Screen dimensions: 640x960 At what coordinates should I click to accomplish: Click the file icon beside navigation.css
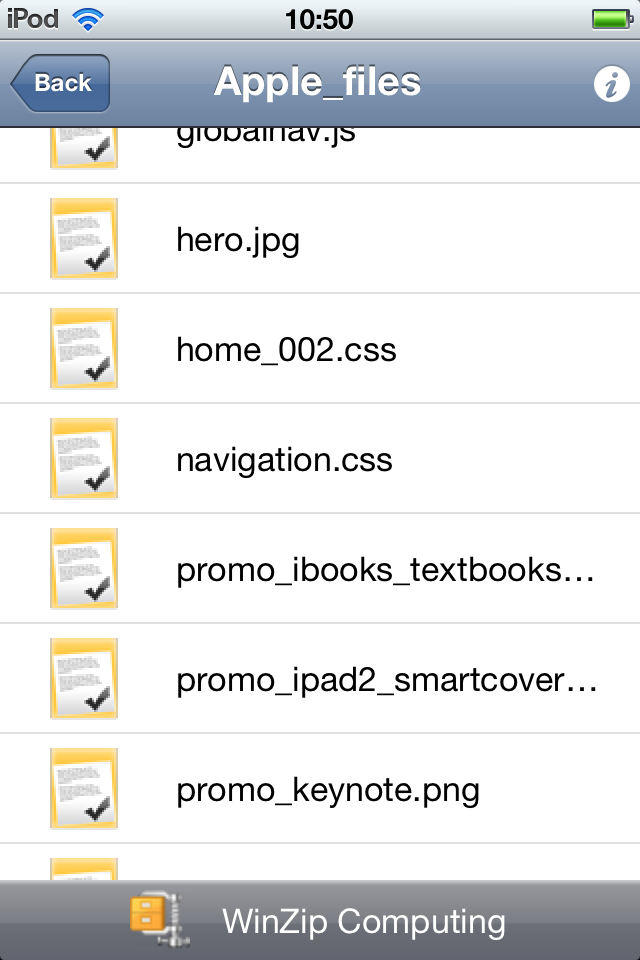pos(84,459)
